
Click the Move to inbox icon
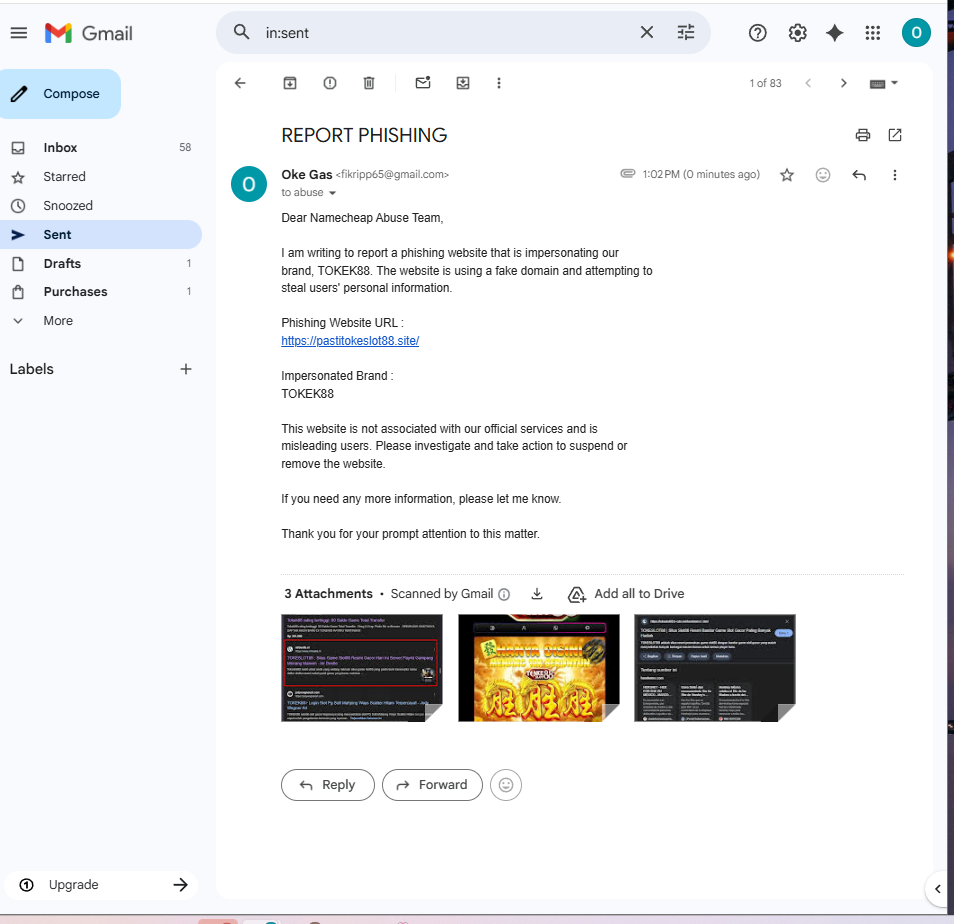[463, 83]
